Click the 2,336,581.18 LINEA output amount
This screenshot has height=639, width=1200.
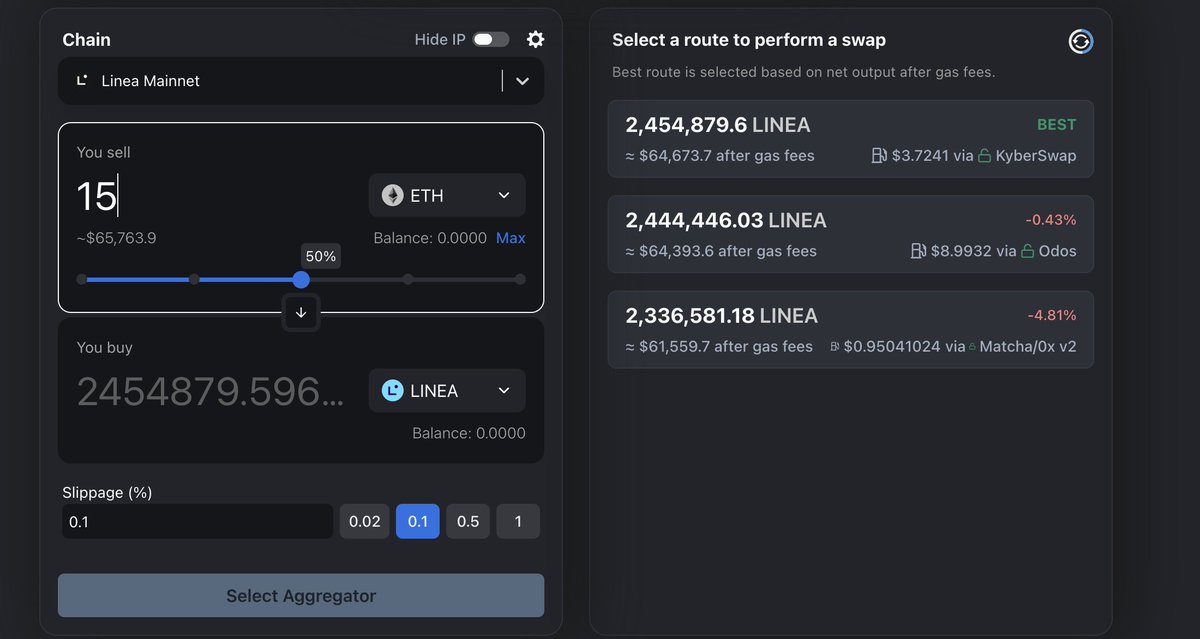722,316
